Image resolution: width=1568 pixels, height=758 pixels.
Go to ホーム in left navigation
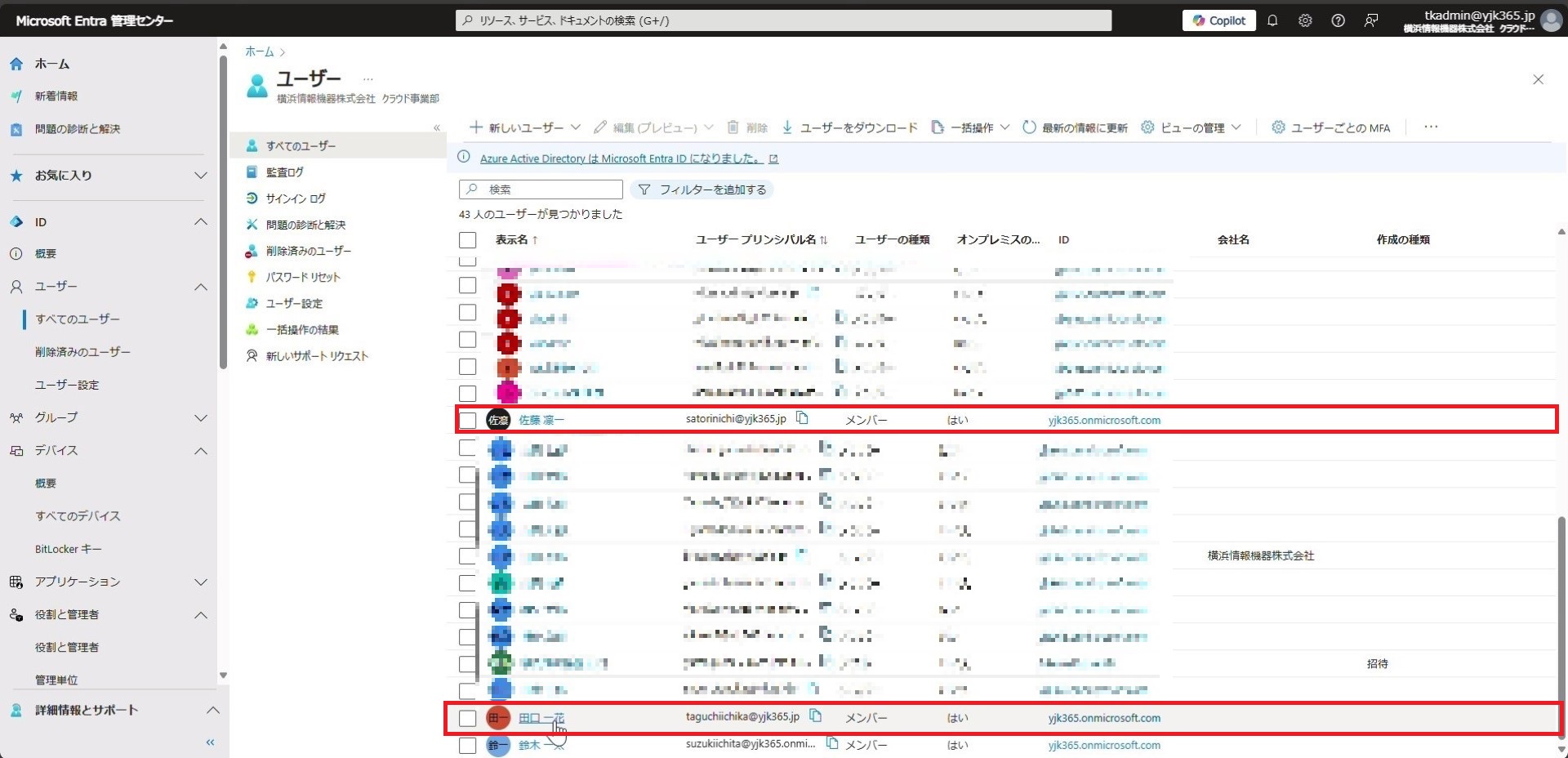[52, 64]
